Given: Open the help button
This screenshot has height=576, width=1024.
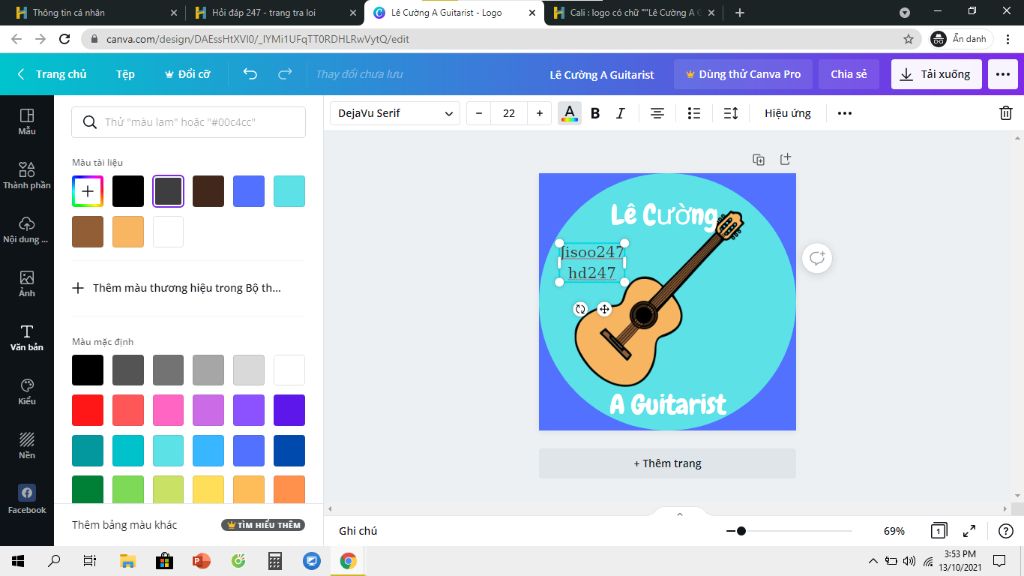Looking at the screenshot, I should (x=1006, y=530).
